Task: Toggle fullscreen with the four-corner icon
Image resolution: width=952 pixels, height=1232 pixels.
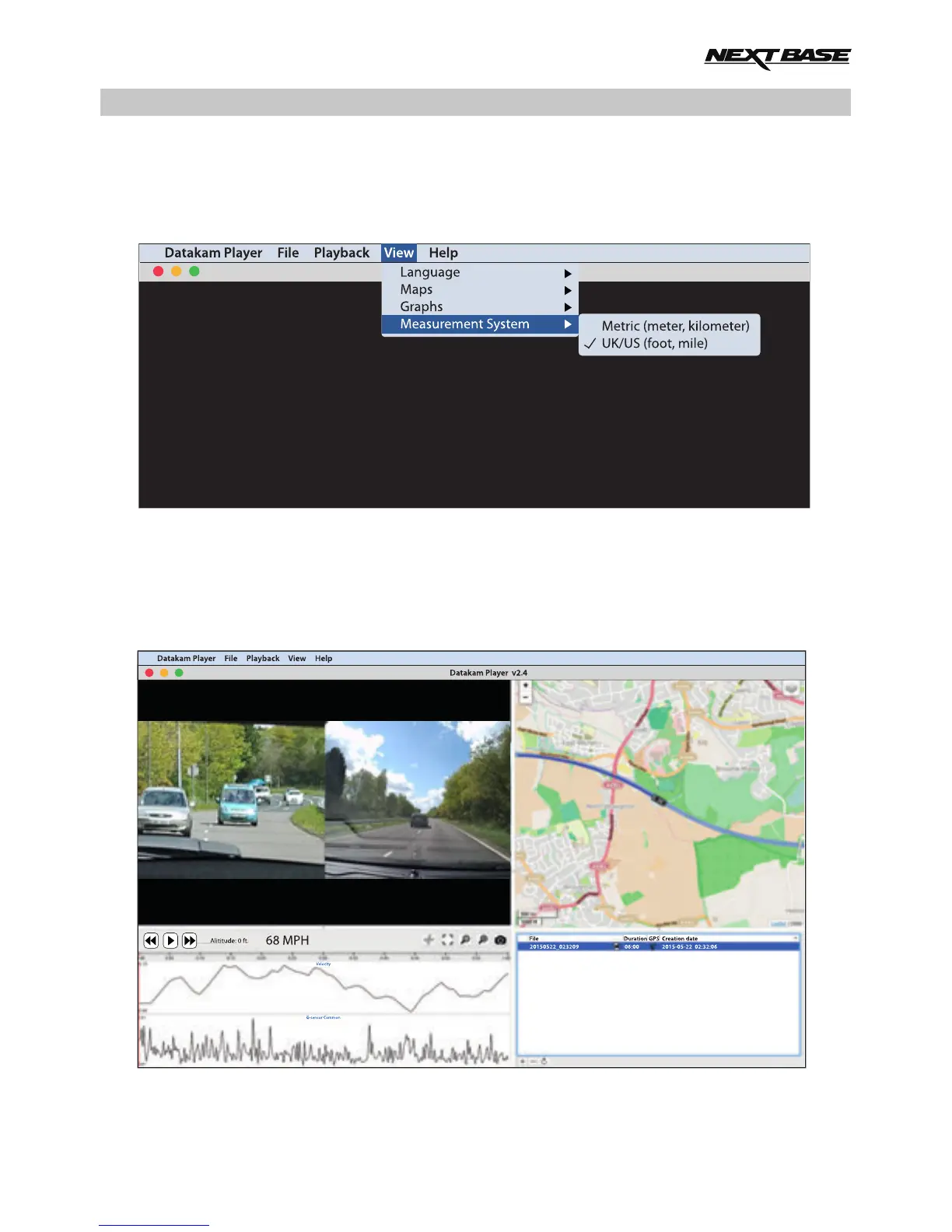Action: pyautogui.click(x=447, y=940)
